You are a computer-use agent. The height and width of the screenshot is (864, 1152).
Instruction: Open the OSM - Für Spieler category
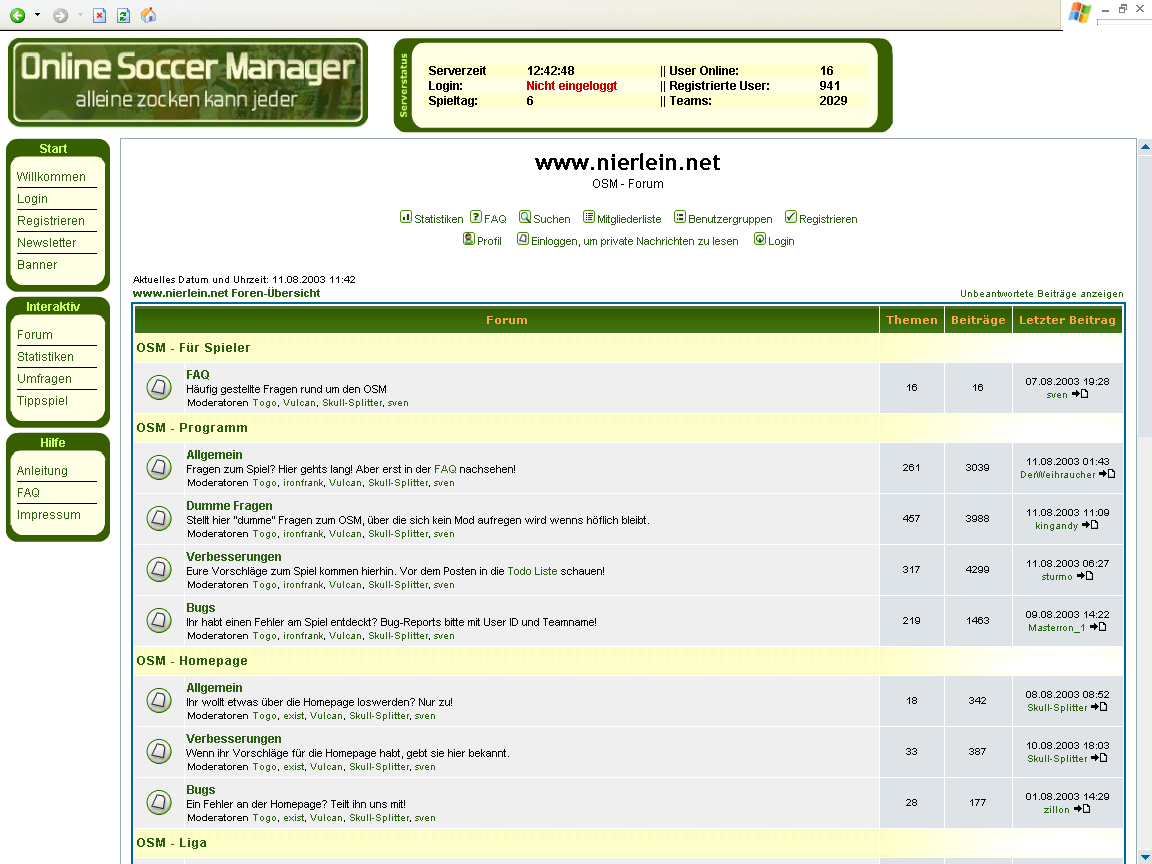(x=193, y=348)
